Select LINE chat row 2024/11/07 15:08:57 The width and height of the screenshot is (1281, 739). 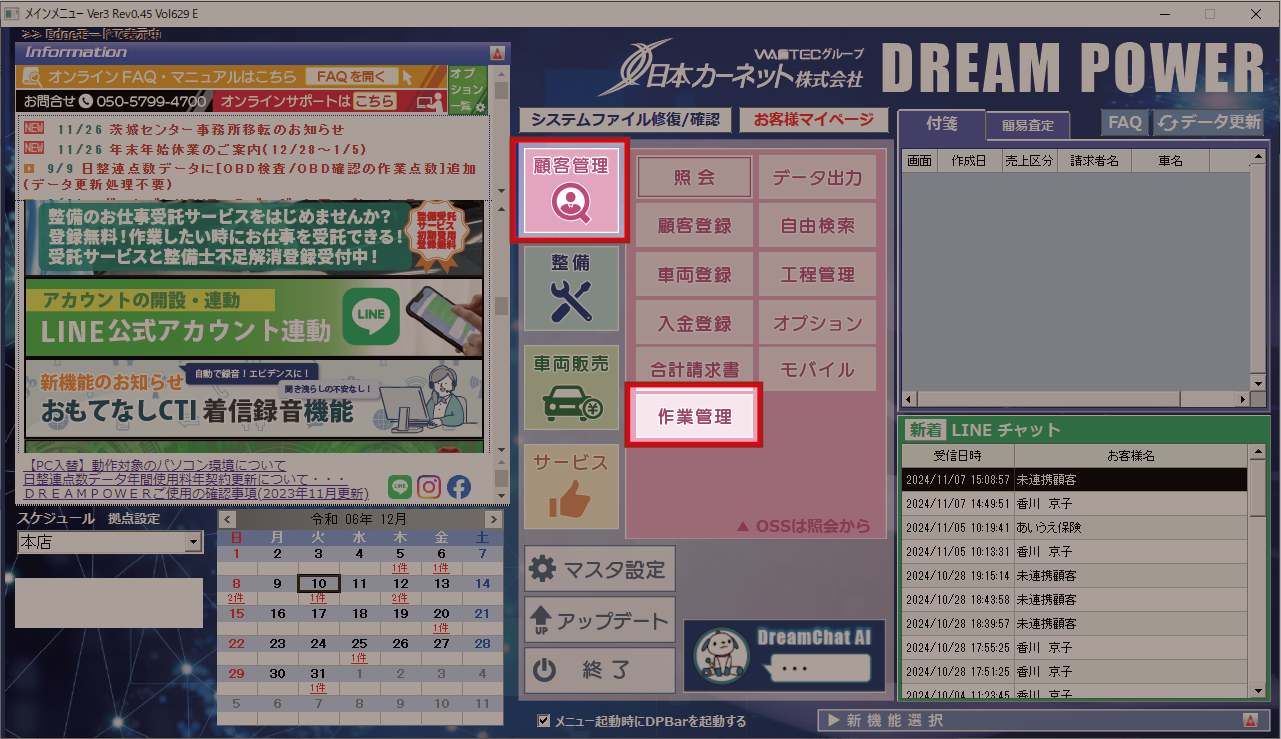[x=1075, y=480]
